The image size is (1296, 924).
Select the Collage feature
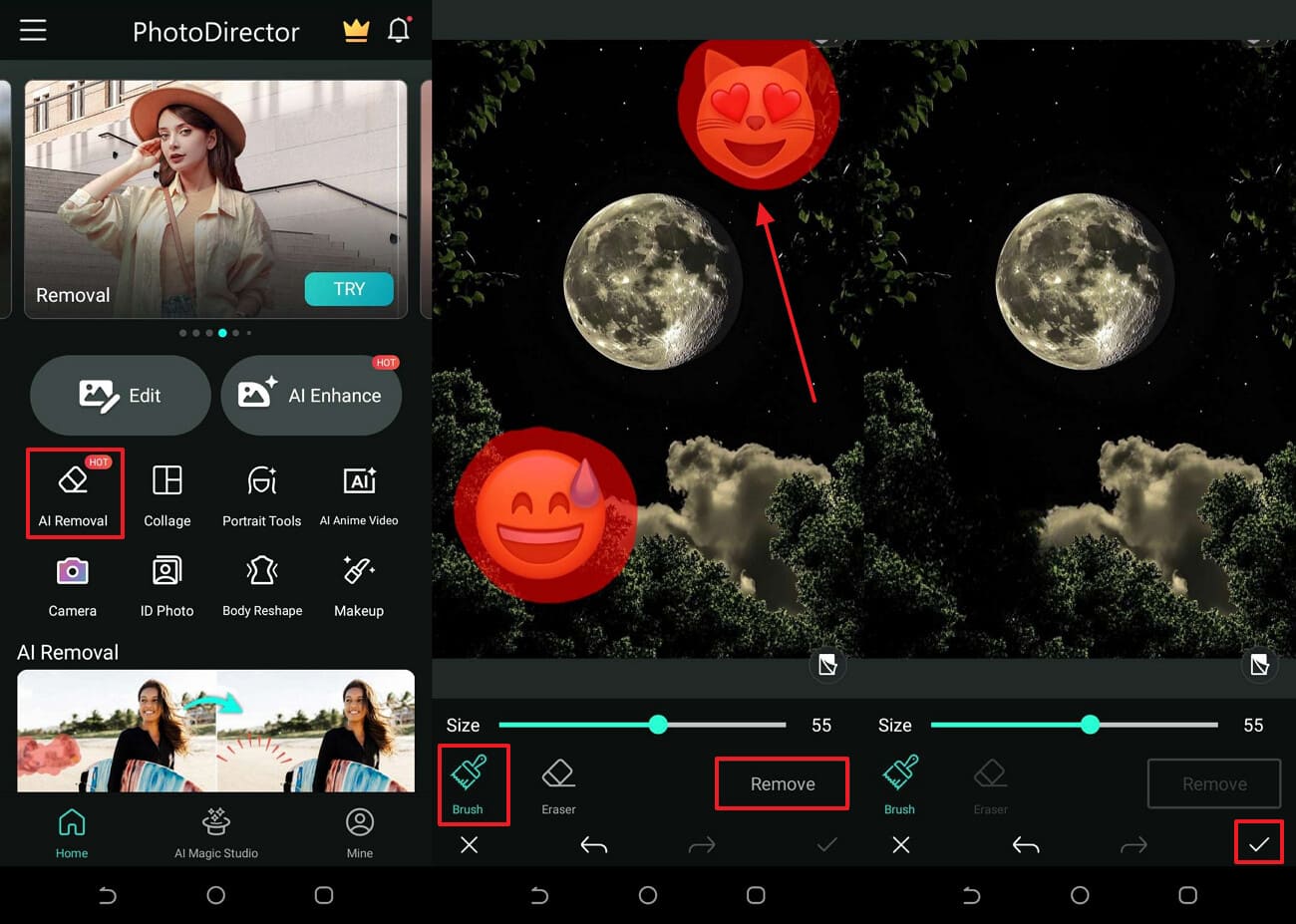166,493
